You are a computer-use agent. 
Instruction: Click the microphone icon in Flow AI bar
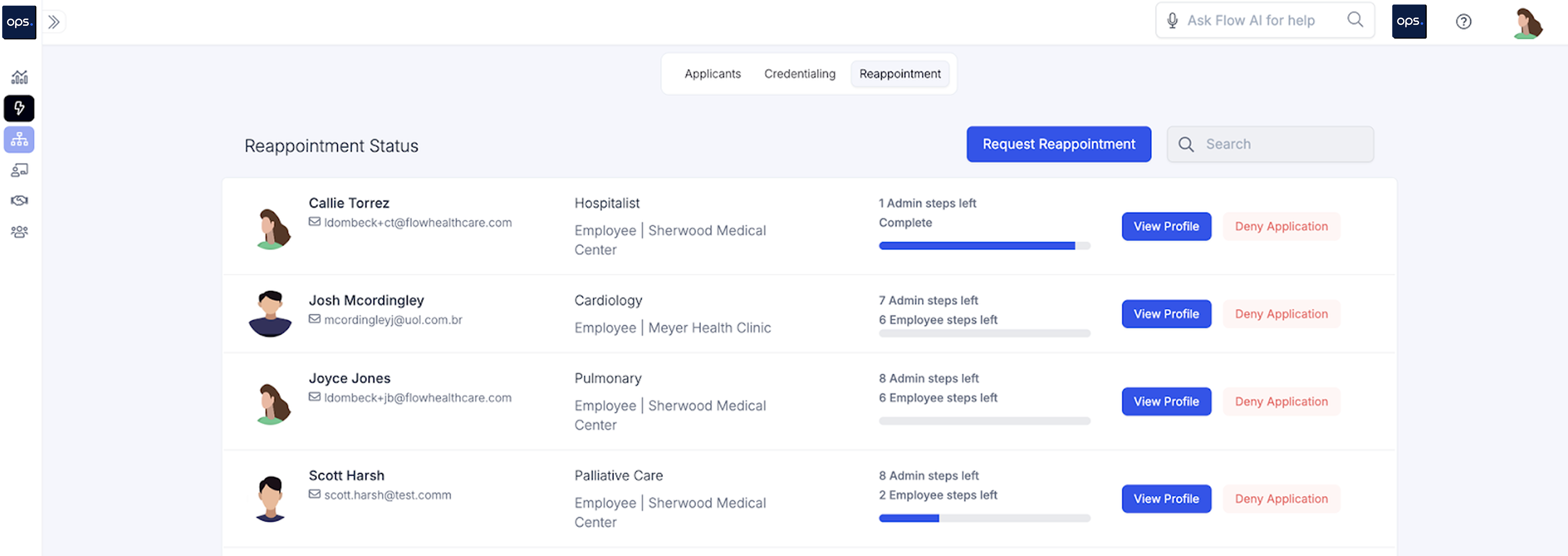point(1172,21)
